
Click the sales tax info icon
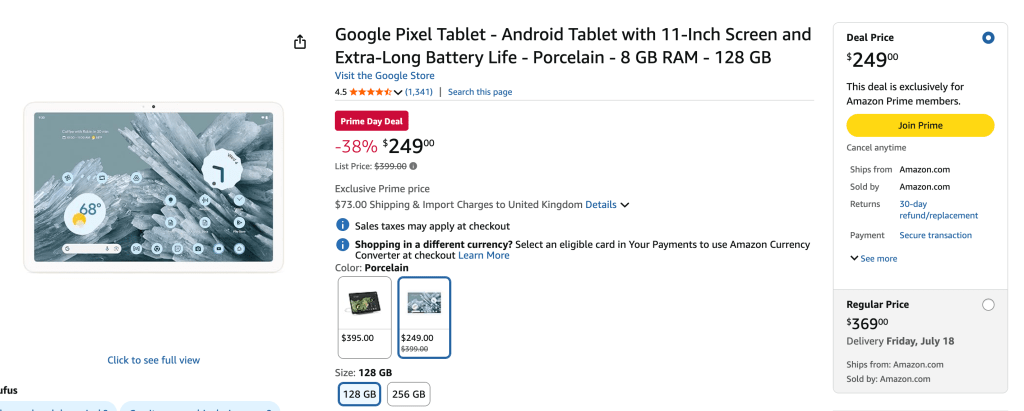coord(342,226)
